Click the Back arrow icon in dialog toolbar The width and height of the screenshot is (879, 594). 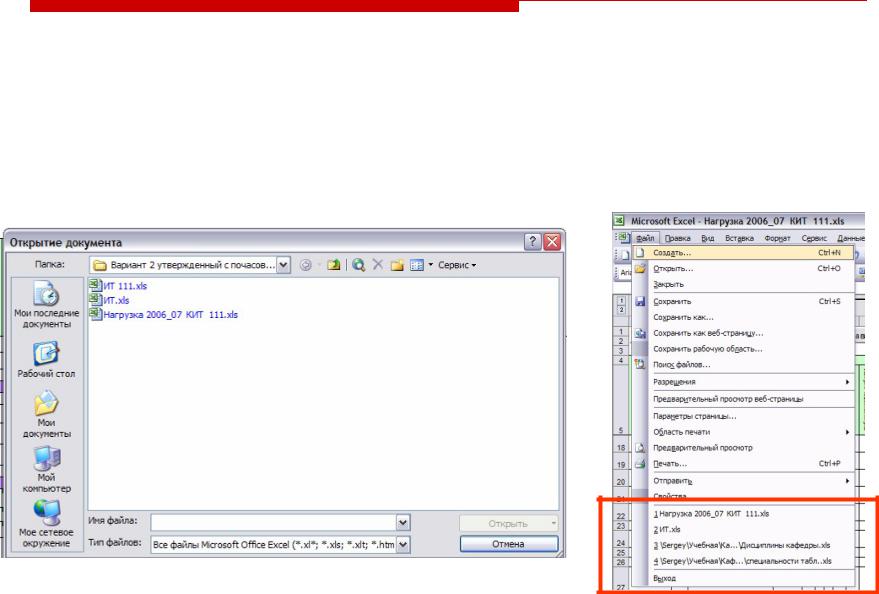tap(306, 265)
